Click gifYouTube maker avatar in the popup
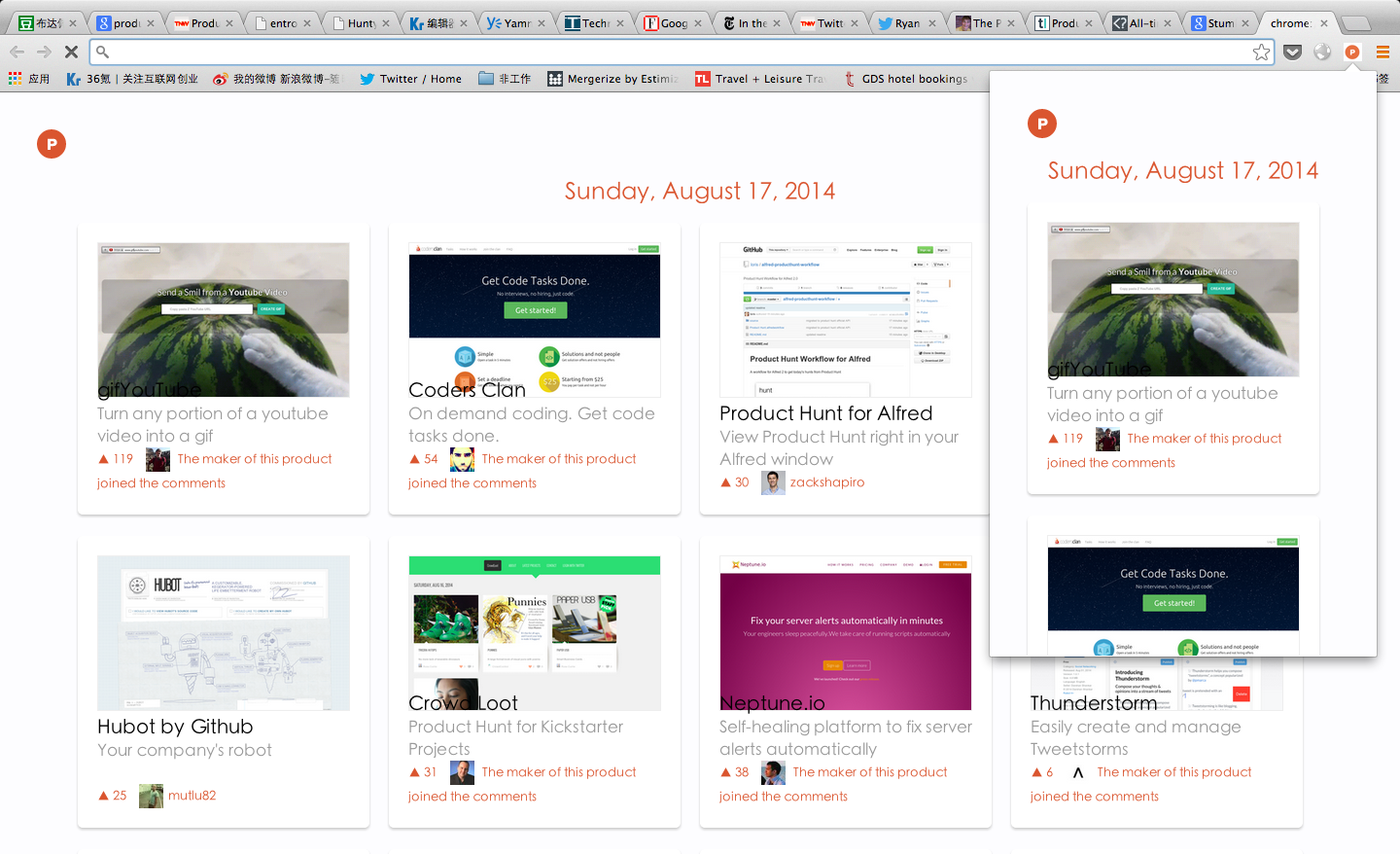 1107,439
